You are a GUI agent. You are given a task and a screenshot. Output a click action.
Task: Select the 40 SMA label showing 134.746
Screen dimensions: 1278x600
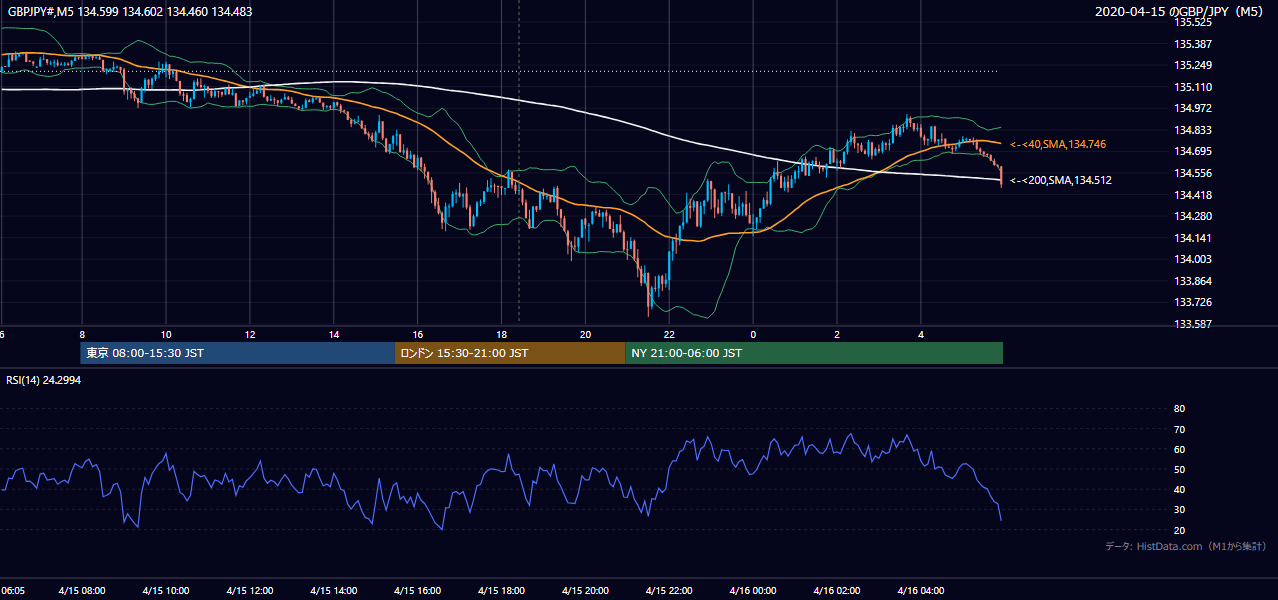[x=1058, y=145]
